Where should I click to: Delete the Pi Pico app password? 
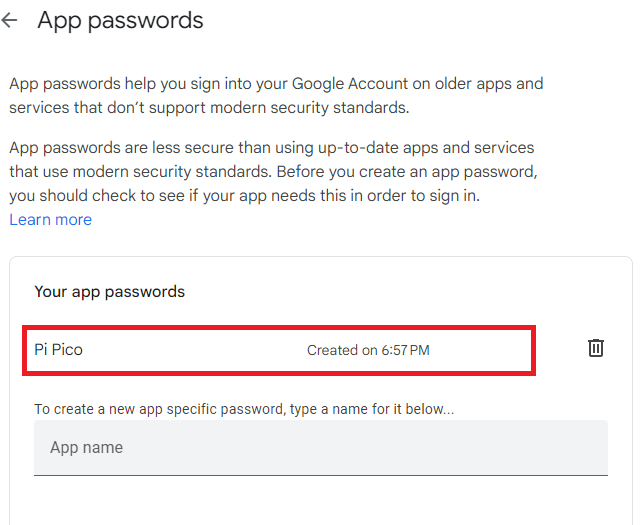pyautogui.click(x=596, y=348)
